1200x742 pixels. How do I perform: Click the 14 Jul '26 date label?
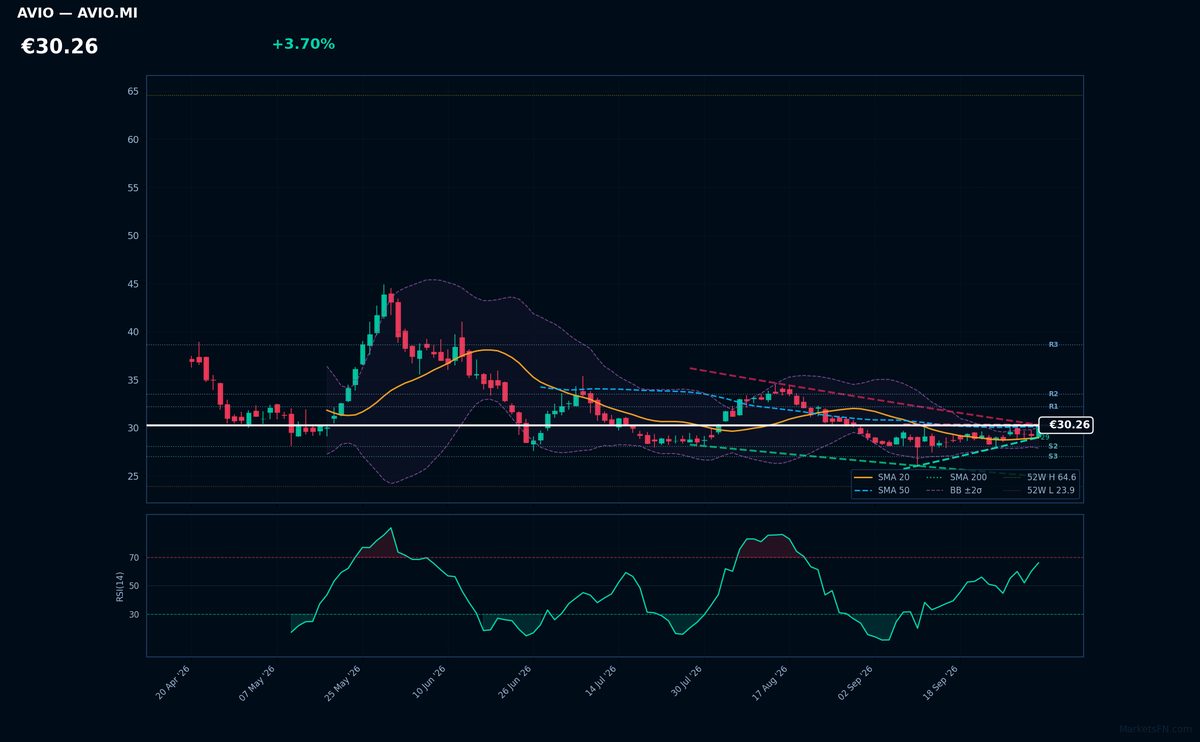pyautogui.click(x=601, y=683)
